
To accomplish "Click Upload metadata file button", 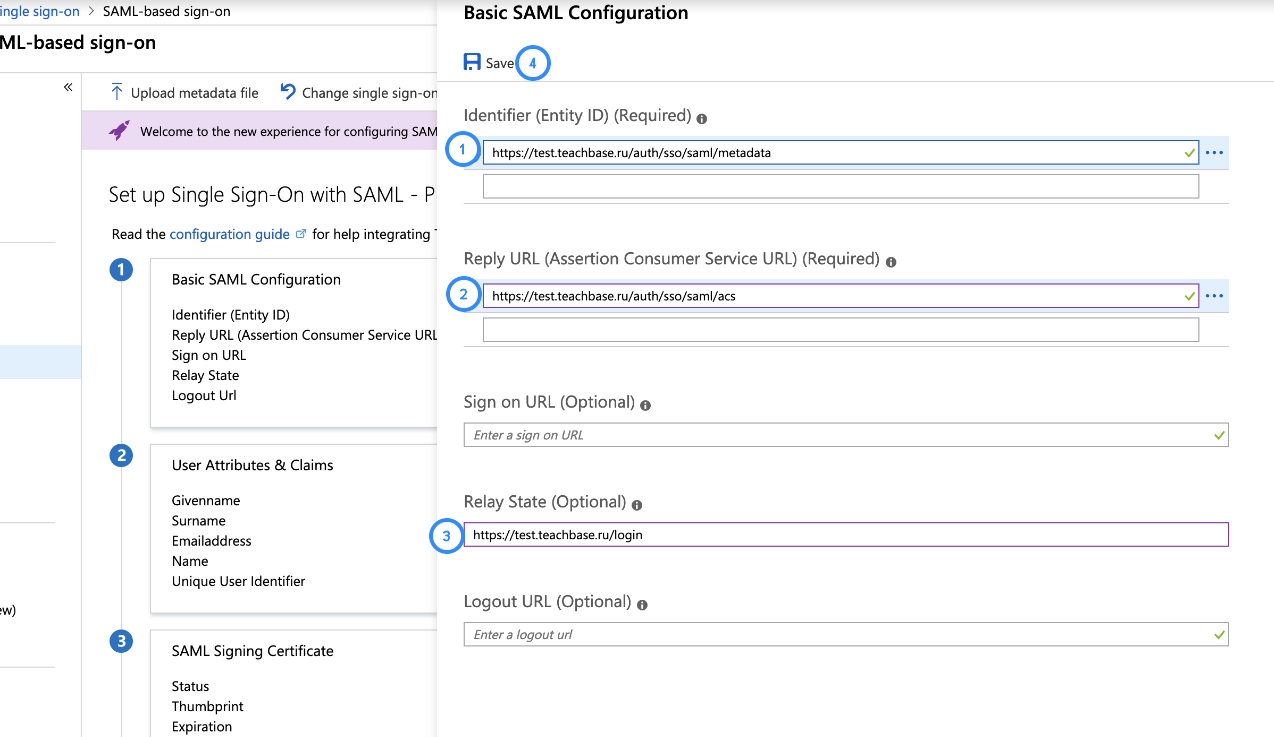I will point(184,93).
